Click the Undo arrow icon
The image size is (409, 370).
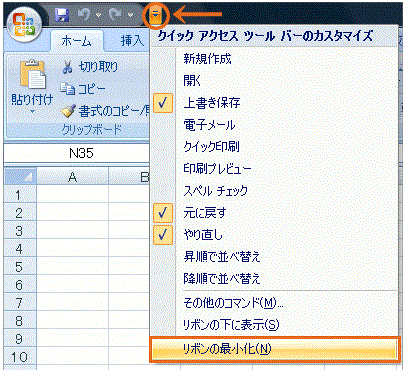pyautogui.click(x=84, y=15)
